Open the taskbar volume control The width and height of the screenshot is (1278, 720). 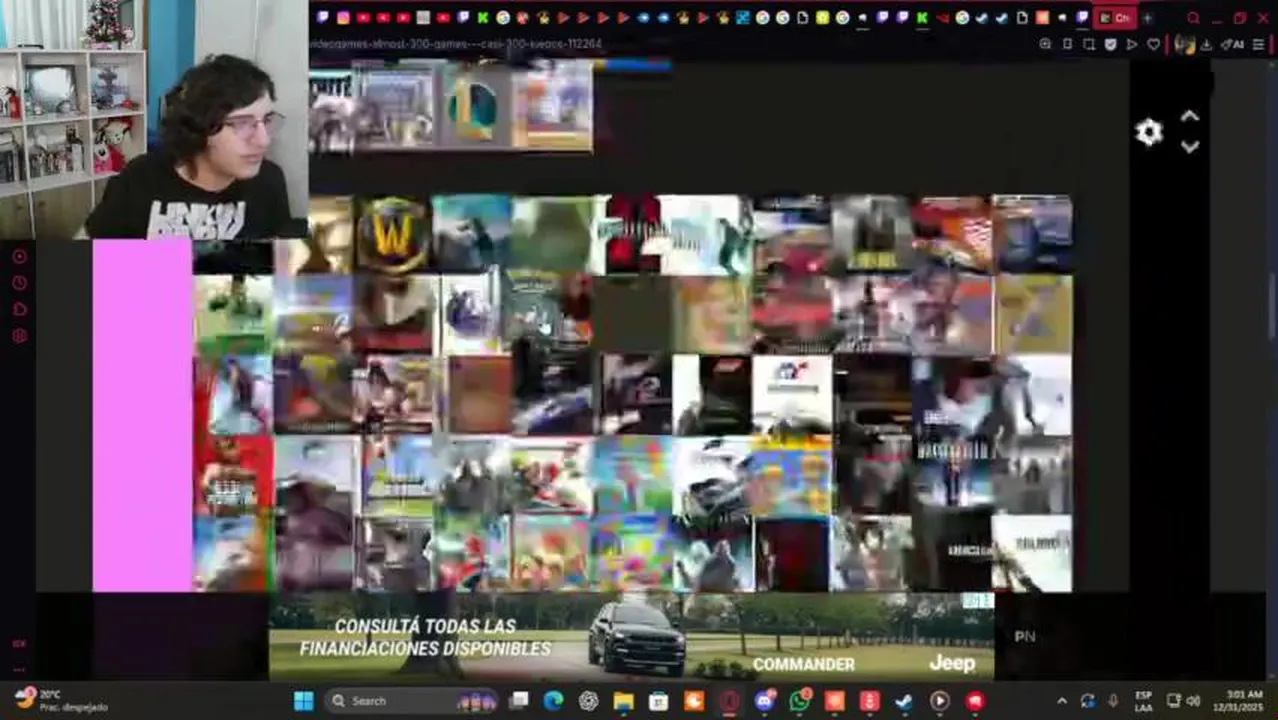1193,701
